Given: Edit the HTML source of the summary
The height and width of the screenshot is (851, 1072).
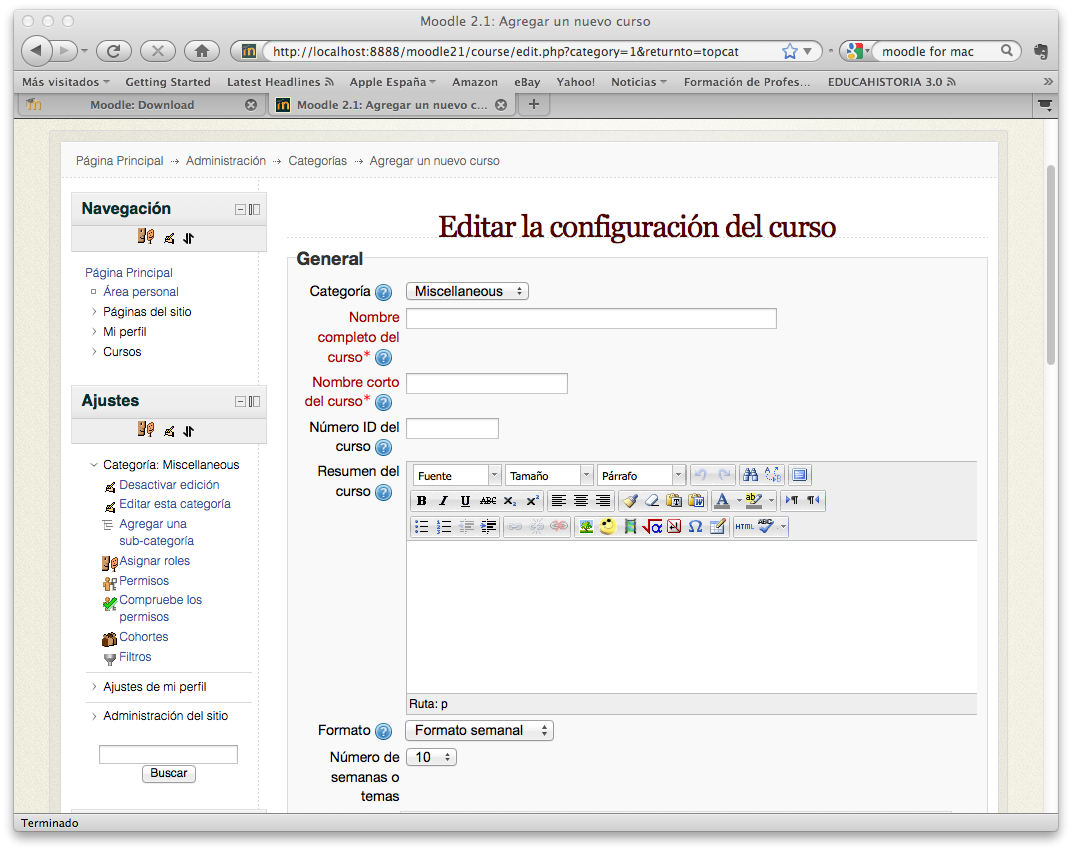Looking at the screenshot, I should click(x=743, y=527).
